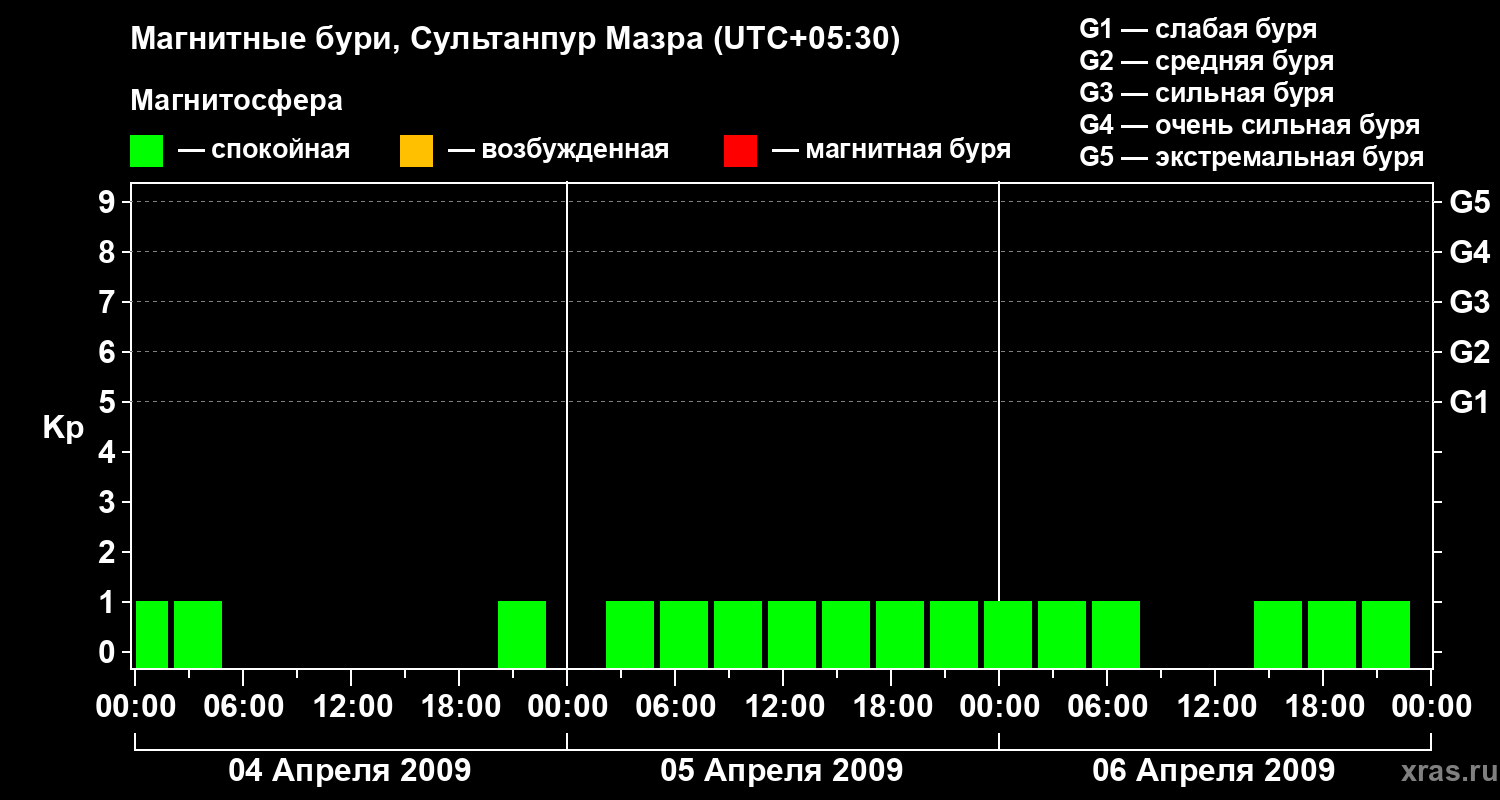1500x800 pixels.
Task: Click the 06:00 time label for 06 Апреля
Action: pyautogui.click(x=1106, y=707)
